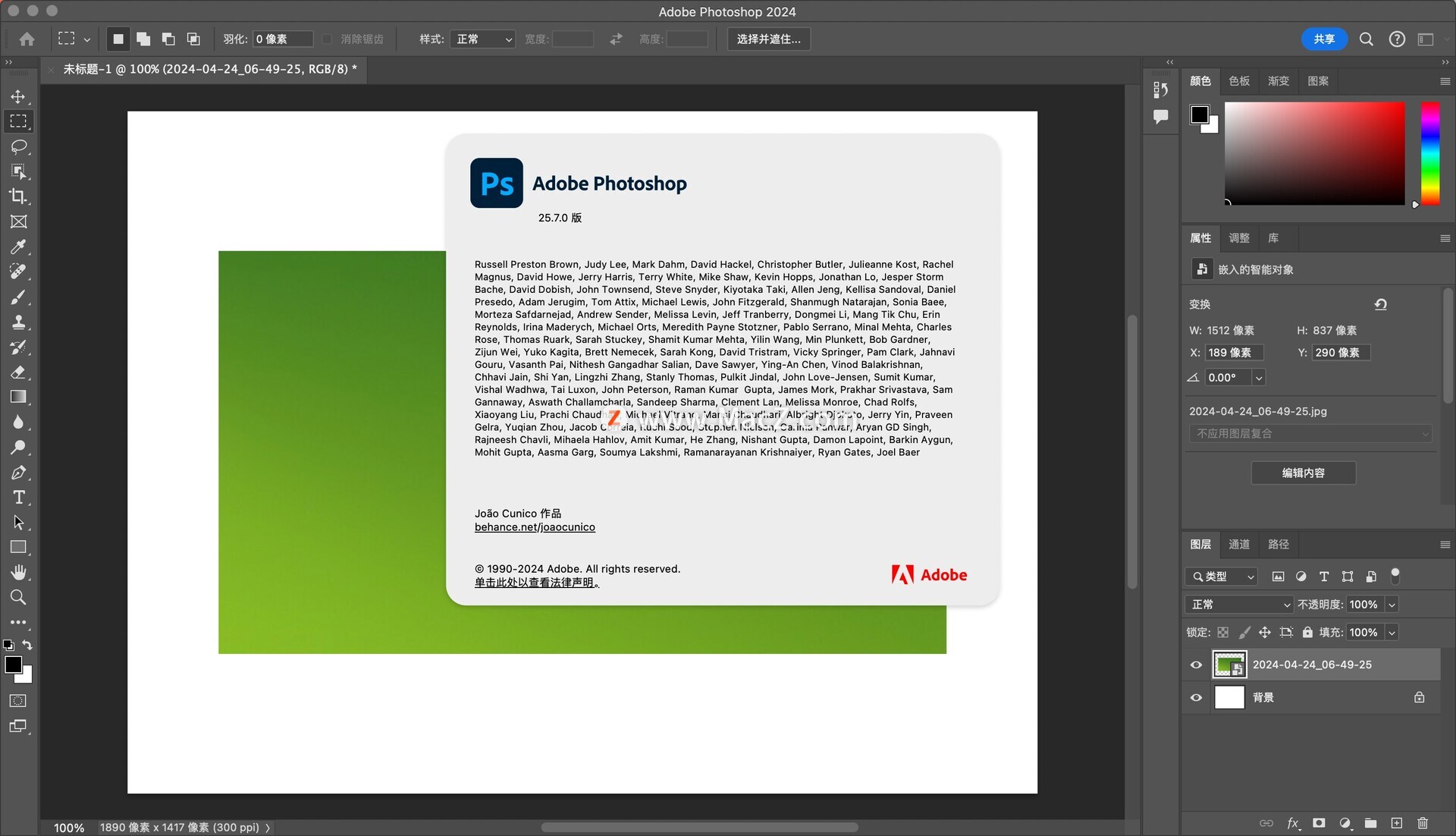Viewport: 1456px width, 836px height.
Task: Switch to the 色板 tab
Action: 1239,81
